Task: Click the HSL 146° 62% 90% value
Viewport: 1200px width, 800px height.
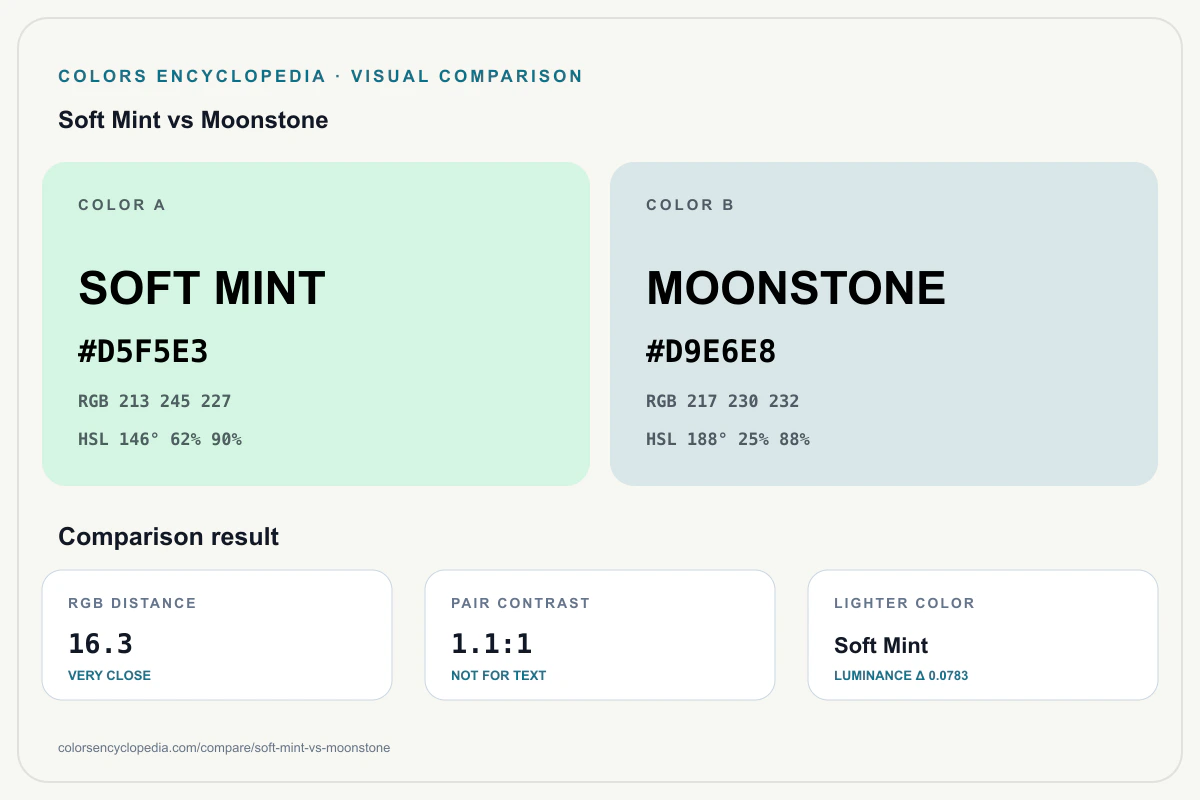Action: (x=160, y=439)
